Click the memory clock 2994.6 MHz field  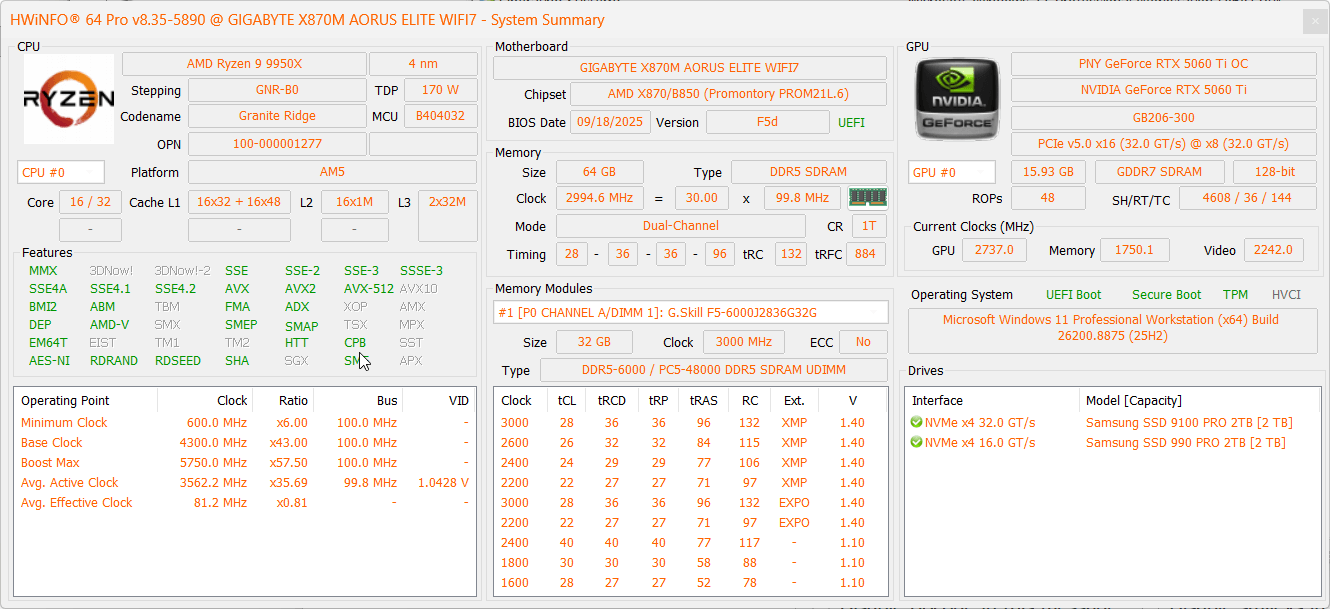pyautogui.click(x=599, y=197)
